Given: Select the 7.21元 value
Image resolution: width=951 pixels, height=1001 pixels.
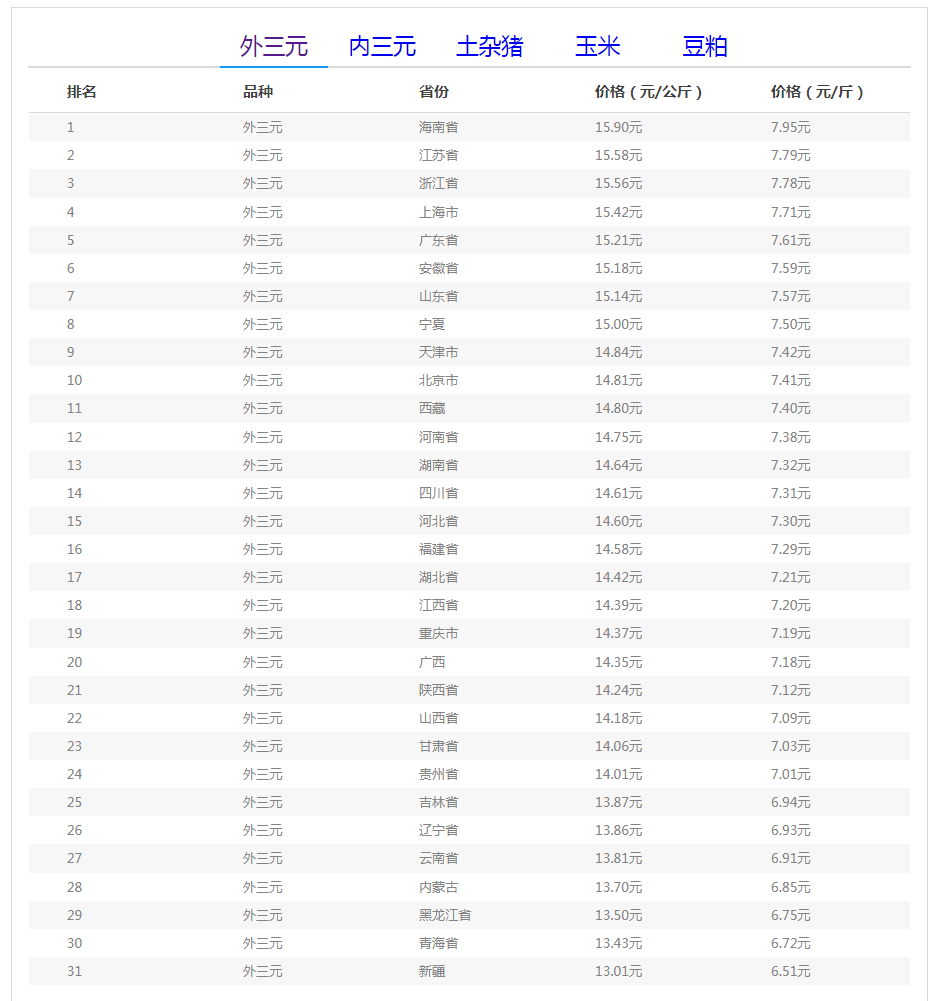Looking at the screenshot, I should [791, 578].
